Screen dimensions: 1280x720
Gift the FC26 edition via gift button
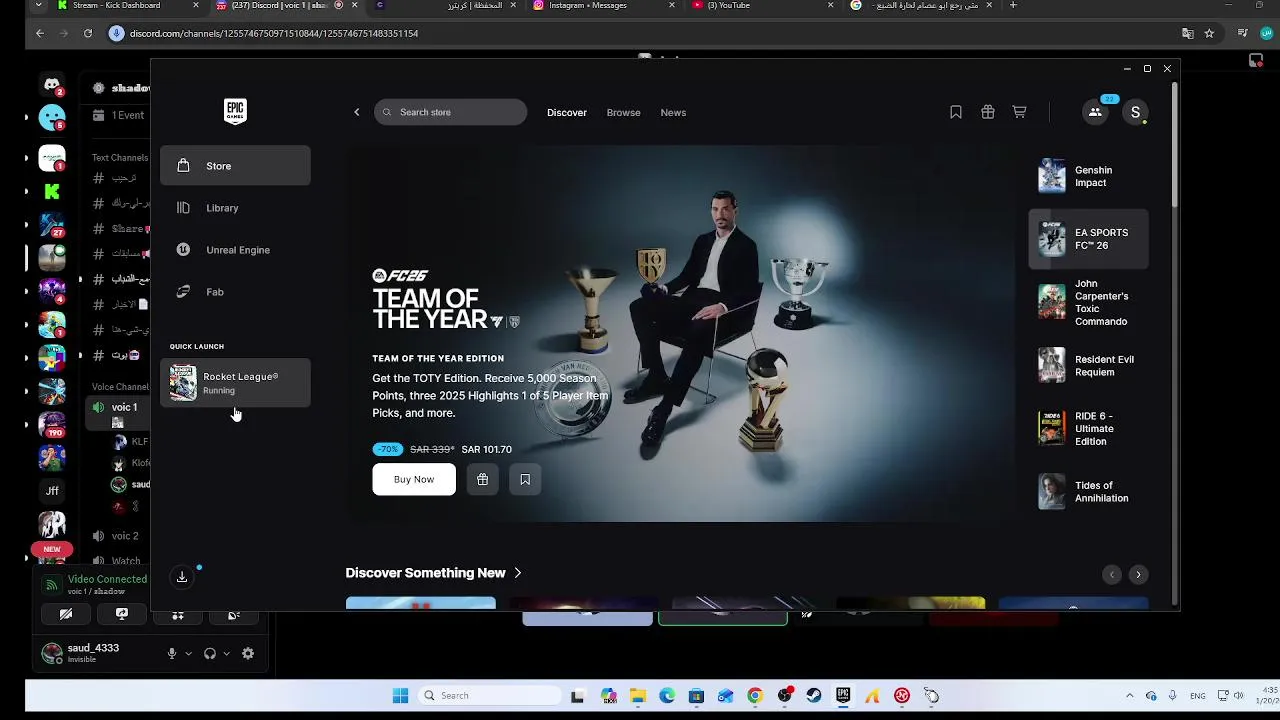click(x=482, y=479)
